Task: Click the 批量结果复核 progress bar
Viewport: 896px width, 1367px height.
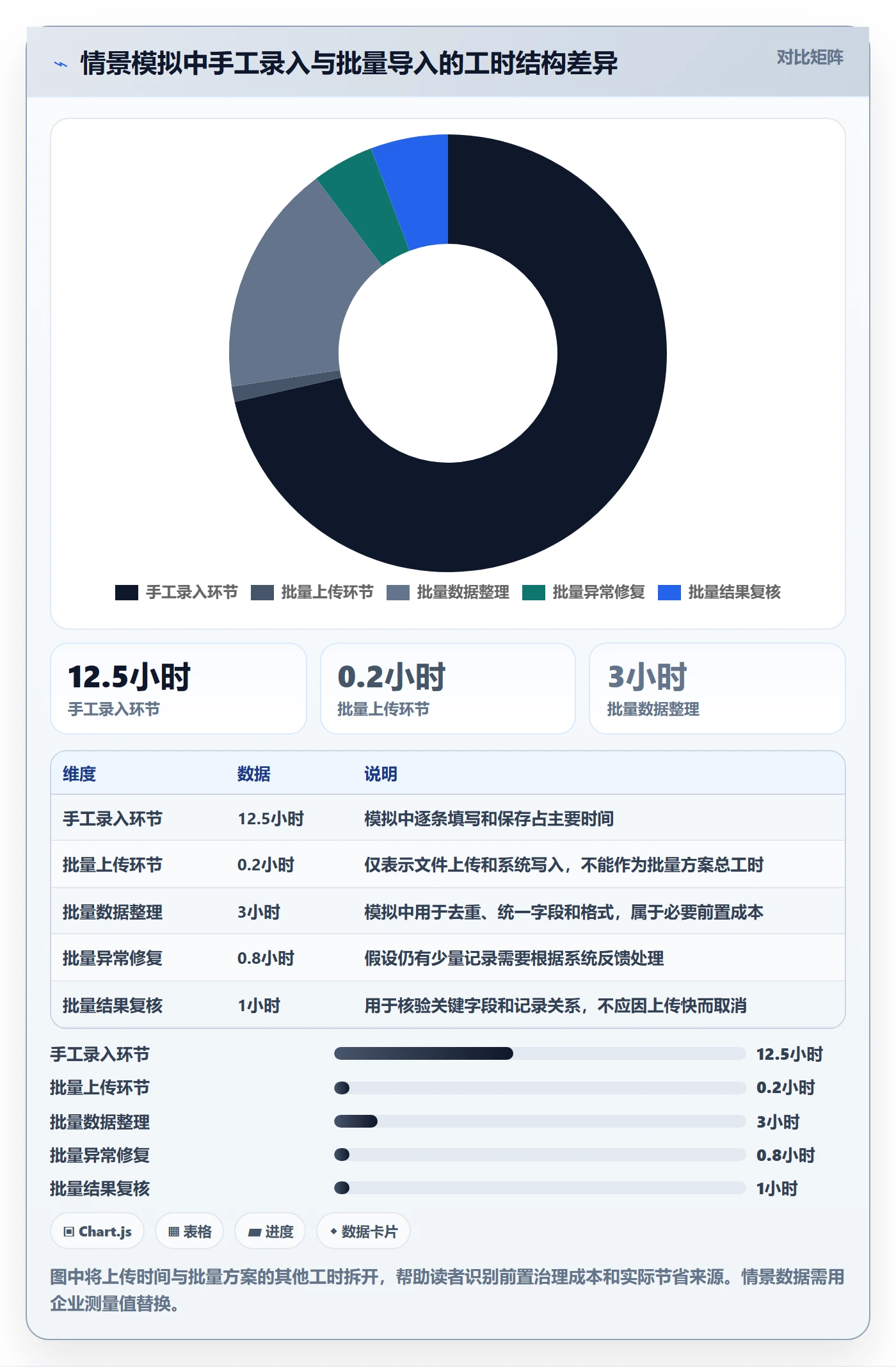Action: coord(540,1188)
